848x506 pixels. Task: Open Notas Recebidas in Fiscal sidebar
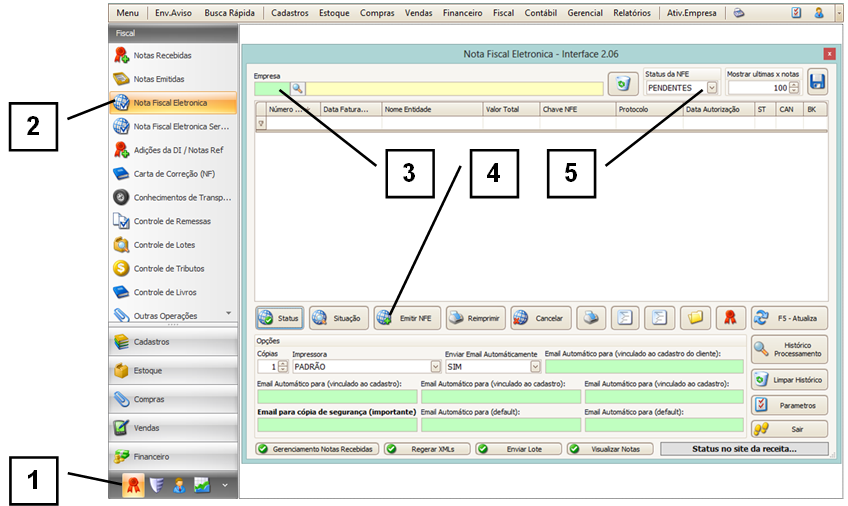[161, 55]
